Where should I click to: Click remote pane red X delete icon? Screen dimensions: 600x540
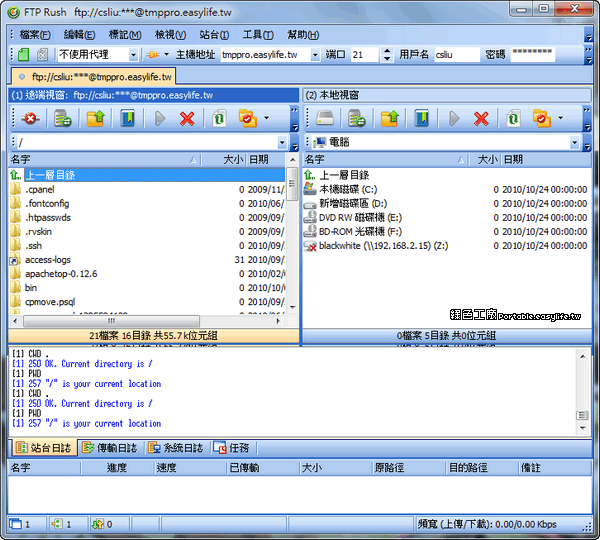[x=187, y=119]
